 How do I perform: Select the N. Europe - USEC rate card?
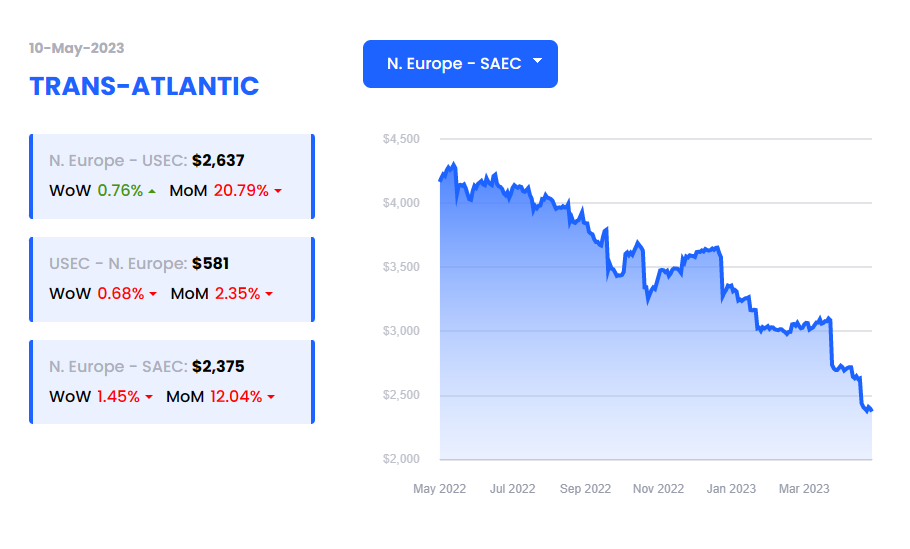(172, 176)
